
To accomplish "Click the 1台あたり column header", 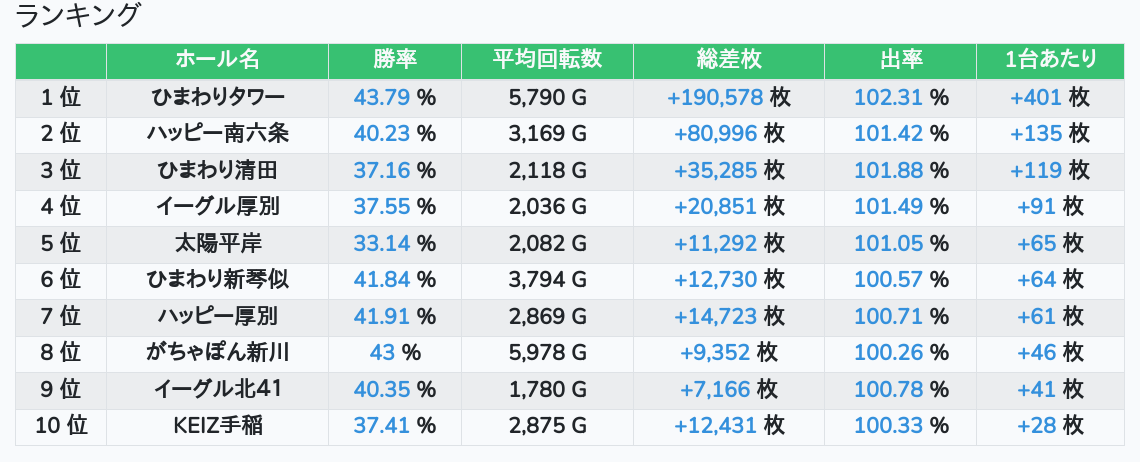I will click(1050, 60).
